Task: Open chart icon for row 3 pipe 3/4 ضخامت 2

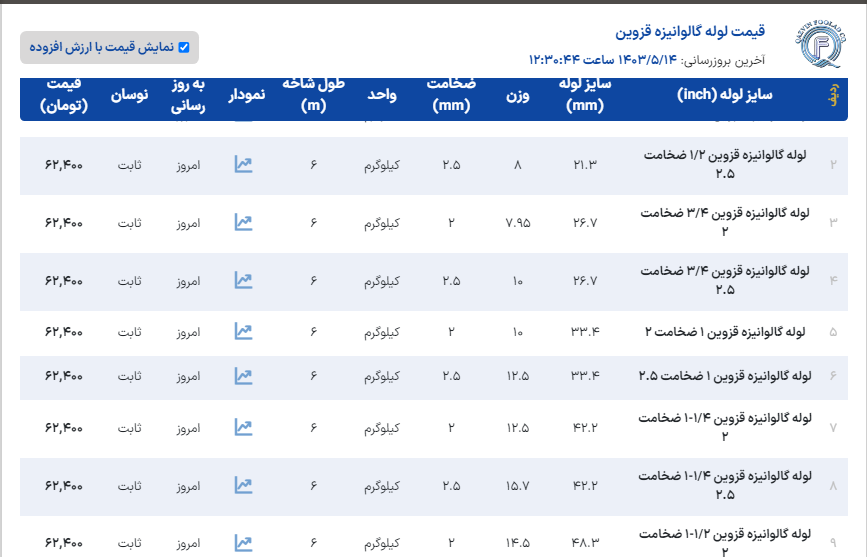Action: [243, 222]
